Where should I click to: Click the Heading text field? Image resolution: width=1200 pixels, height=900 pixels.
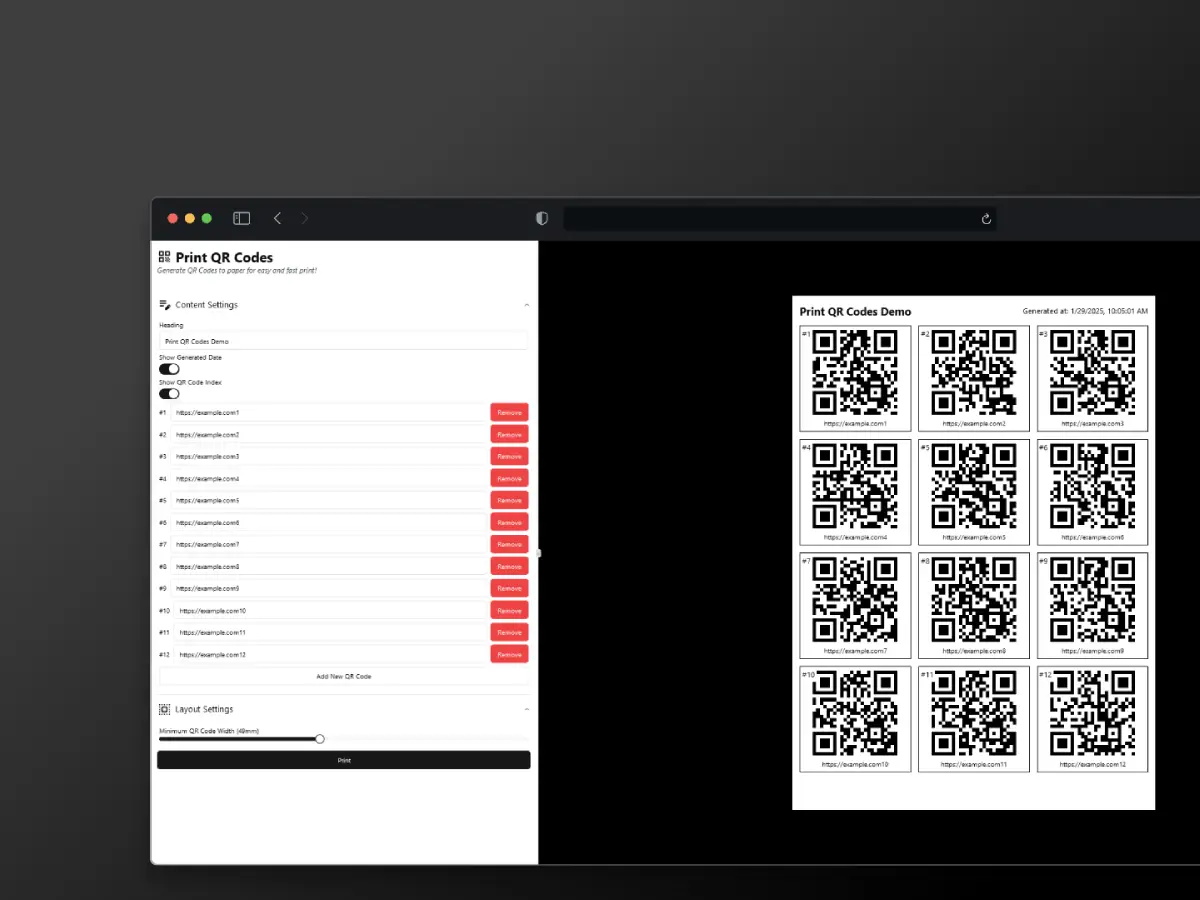coord(343,341)
